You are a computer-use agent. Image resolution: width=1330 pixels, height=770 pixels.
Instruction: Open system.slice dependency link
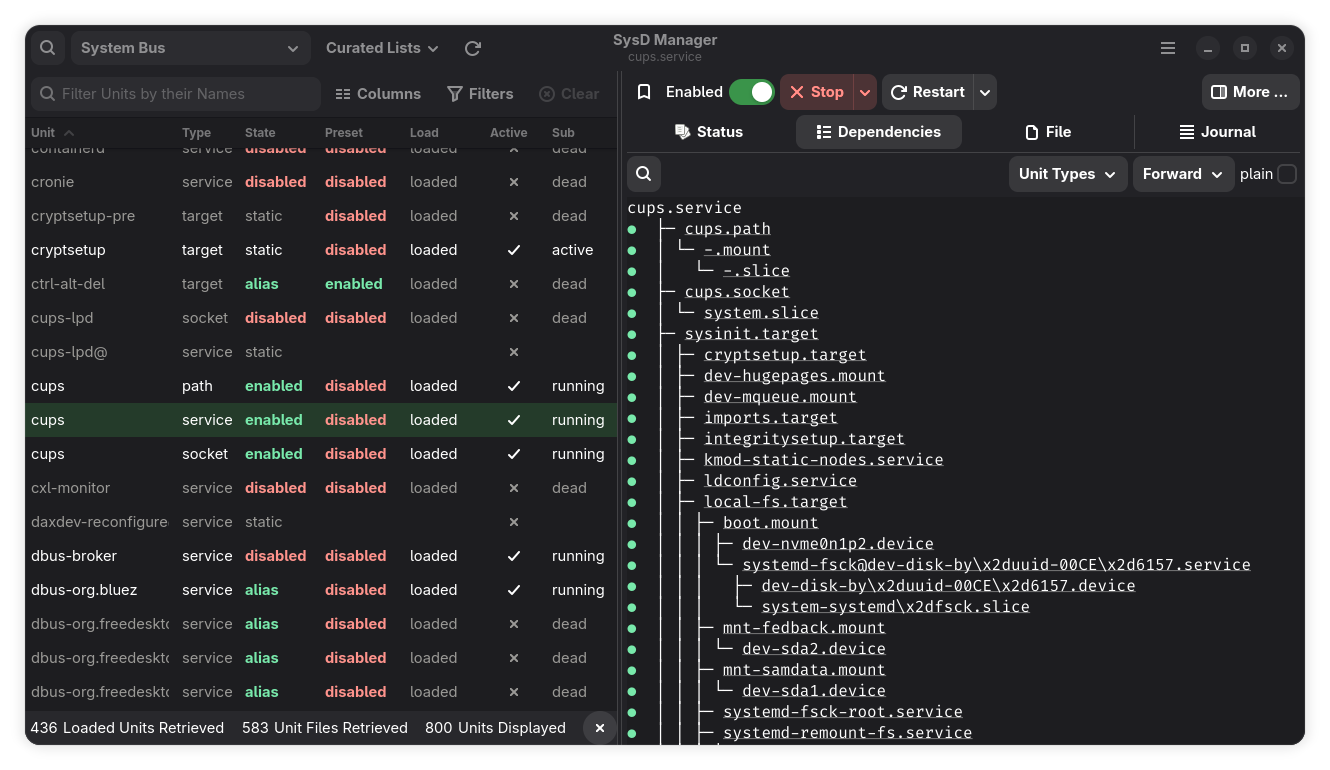[x=761, y=313]
